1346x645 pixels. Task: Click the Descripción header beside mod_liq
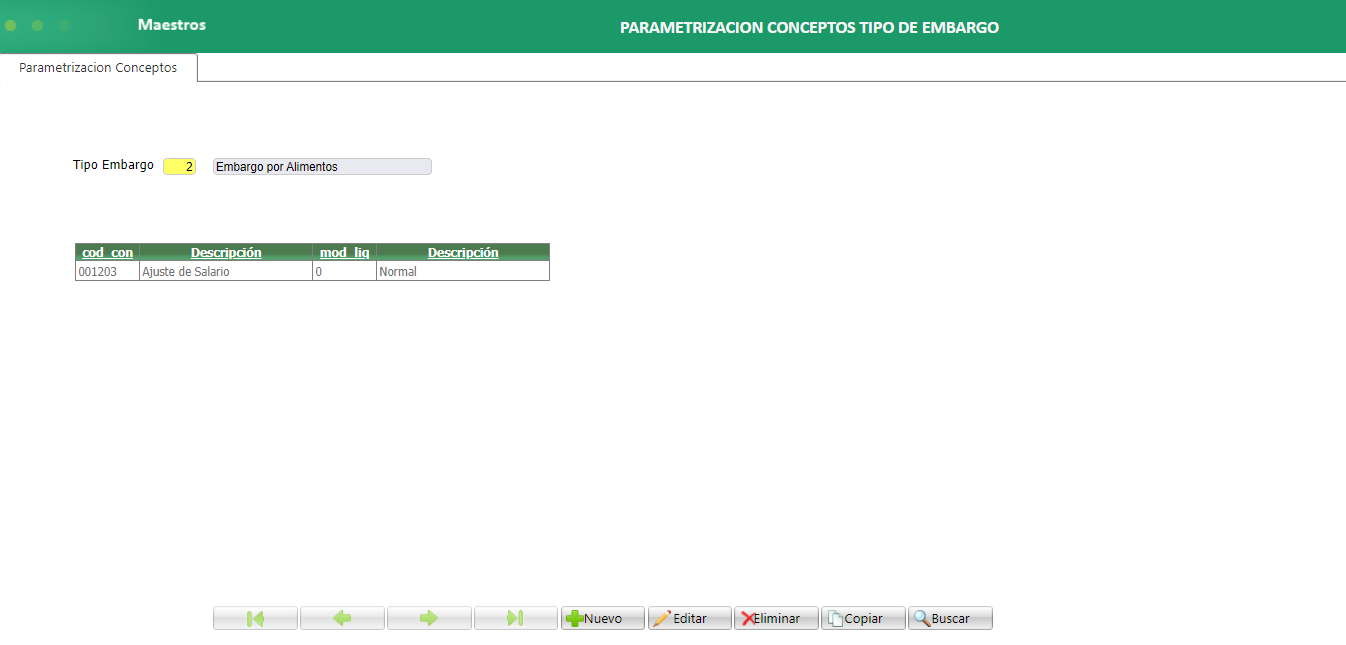pos(463,252)
